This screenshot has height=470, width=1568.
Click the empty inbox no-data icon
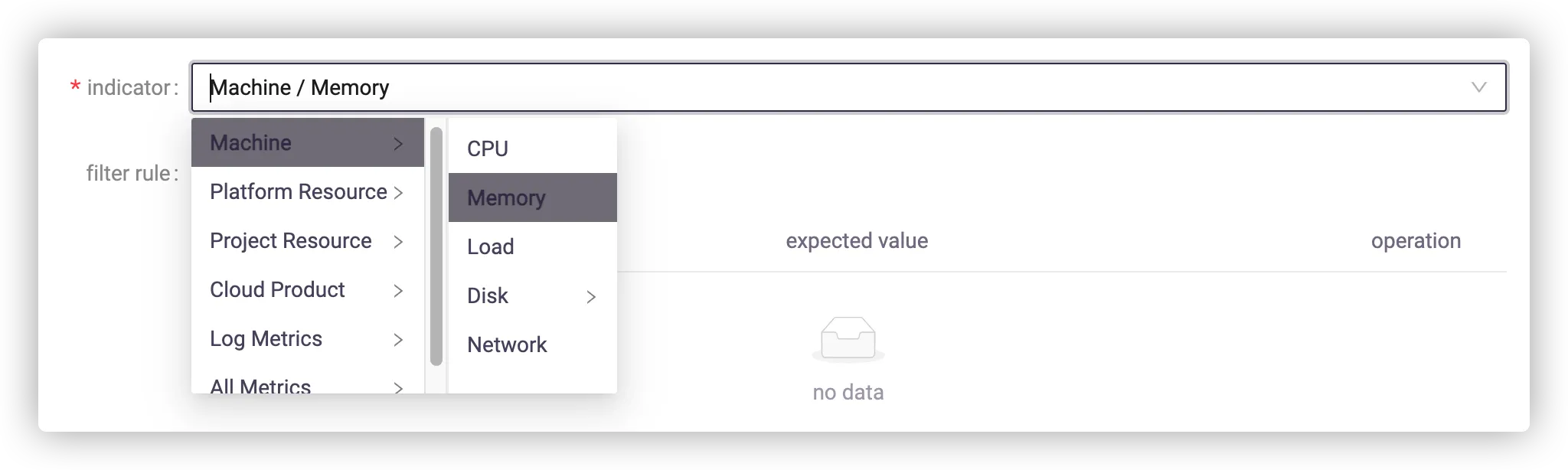coord(848,338)
